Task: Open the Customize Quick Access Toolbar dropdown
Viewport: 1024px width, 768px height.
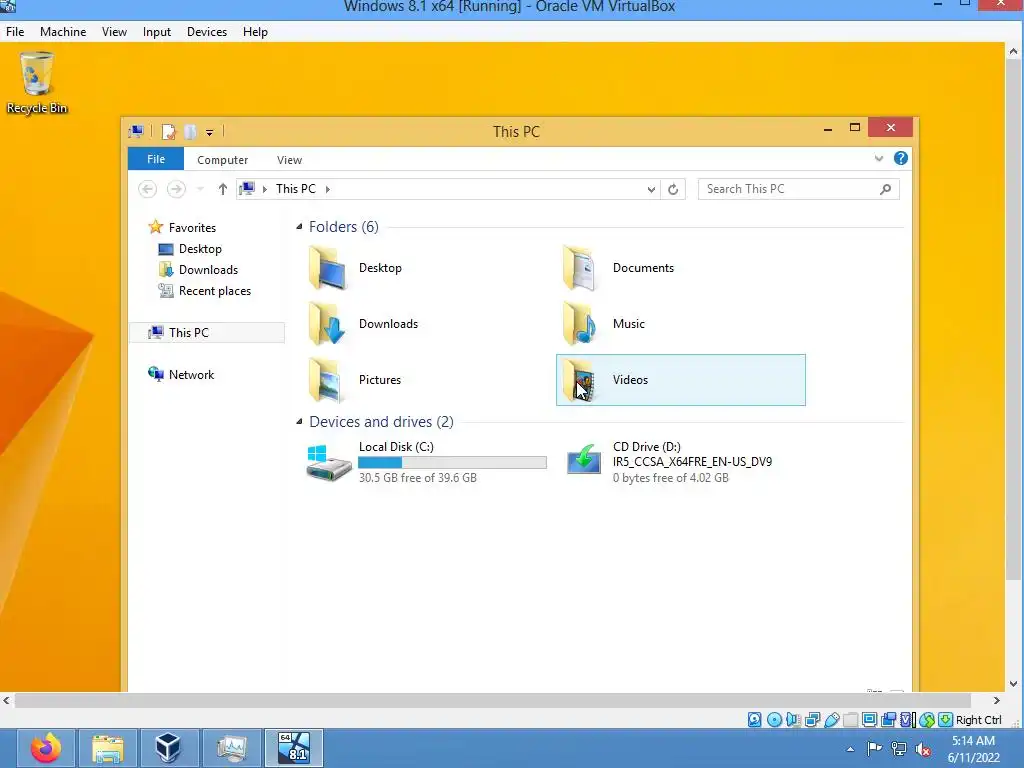Action: (x=210, y=133)
